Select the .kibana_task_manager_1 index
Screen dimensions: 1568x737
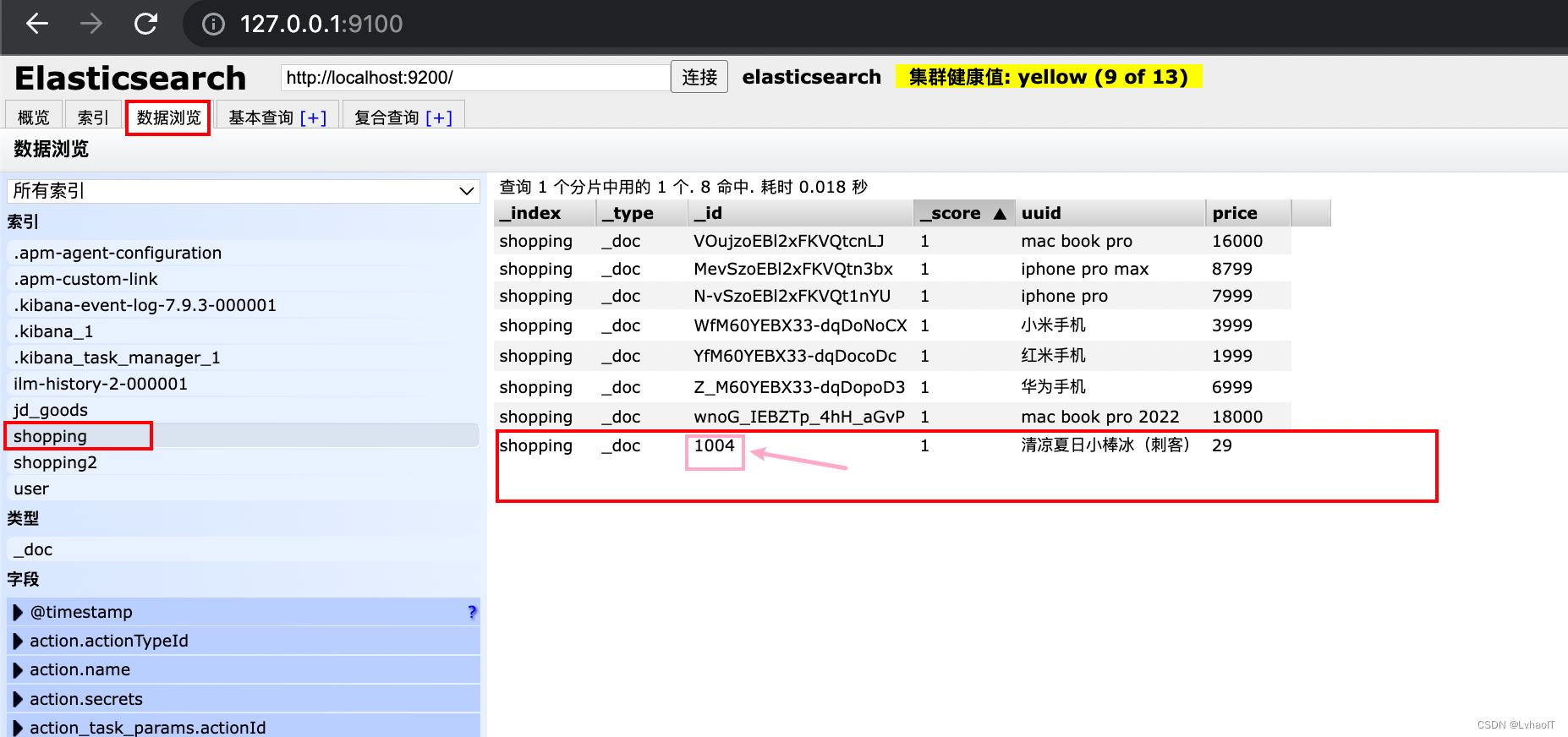point(244,358)
